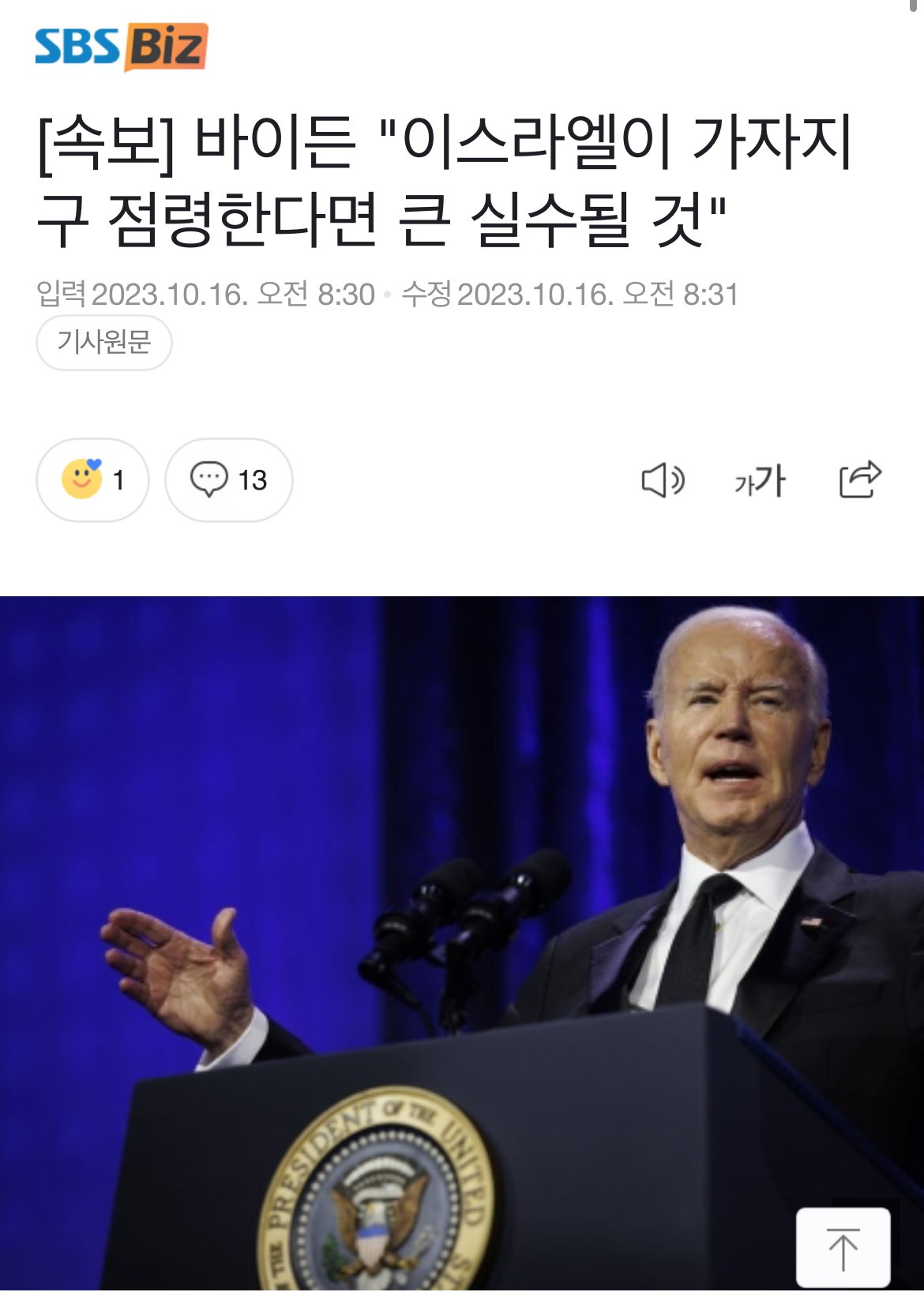Click the orange Biz part of logo
Viewport: 924px width, 1292px height.
(165, 47)
